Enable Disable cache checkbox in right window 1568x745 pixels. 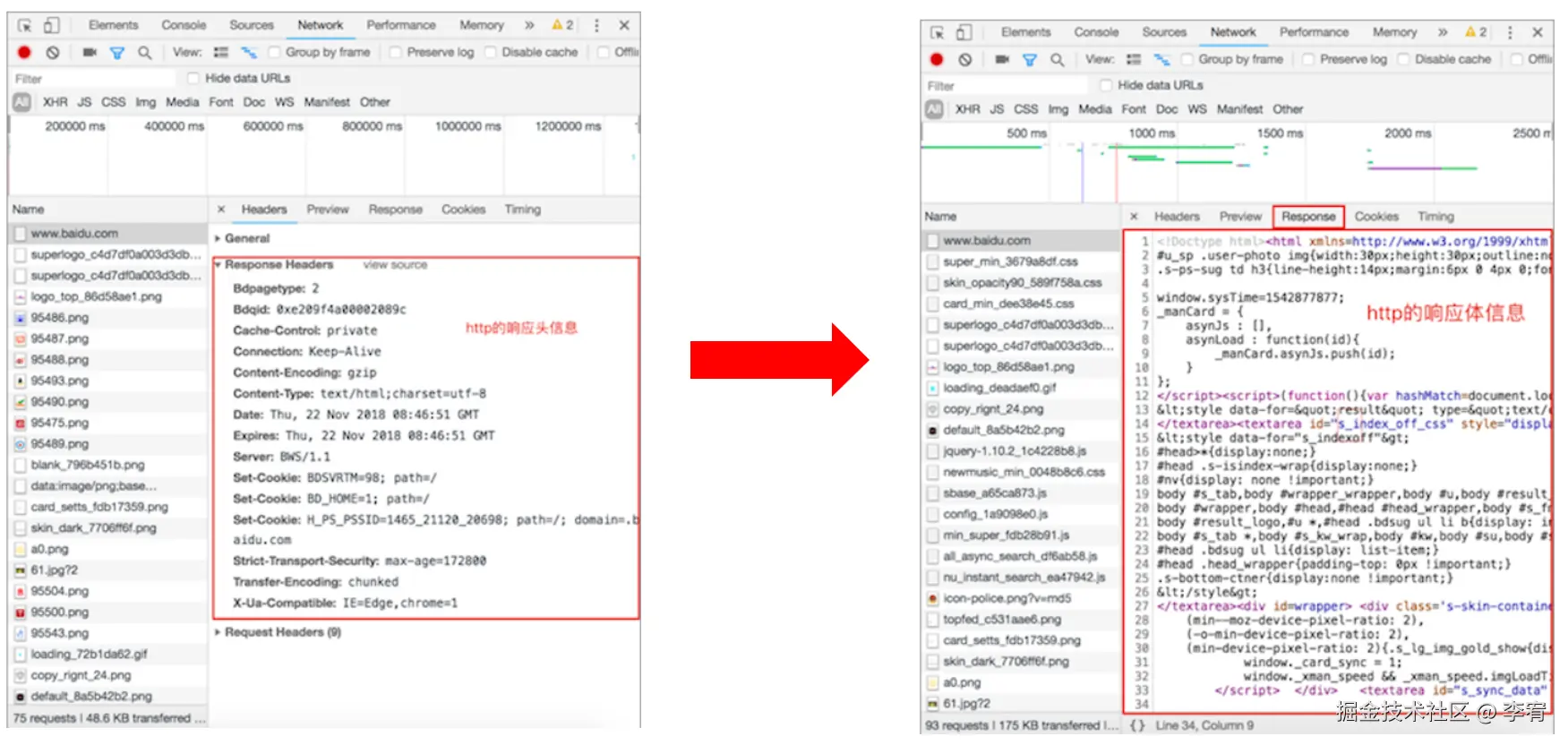tap(1403, 59)
